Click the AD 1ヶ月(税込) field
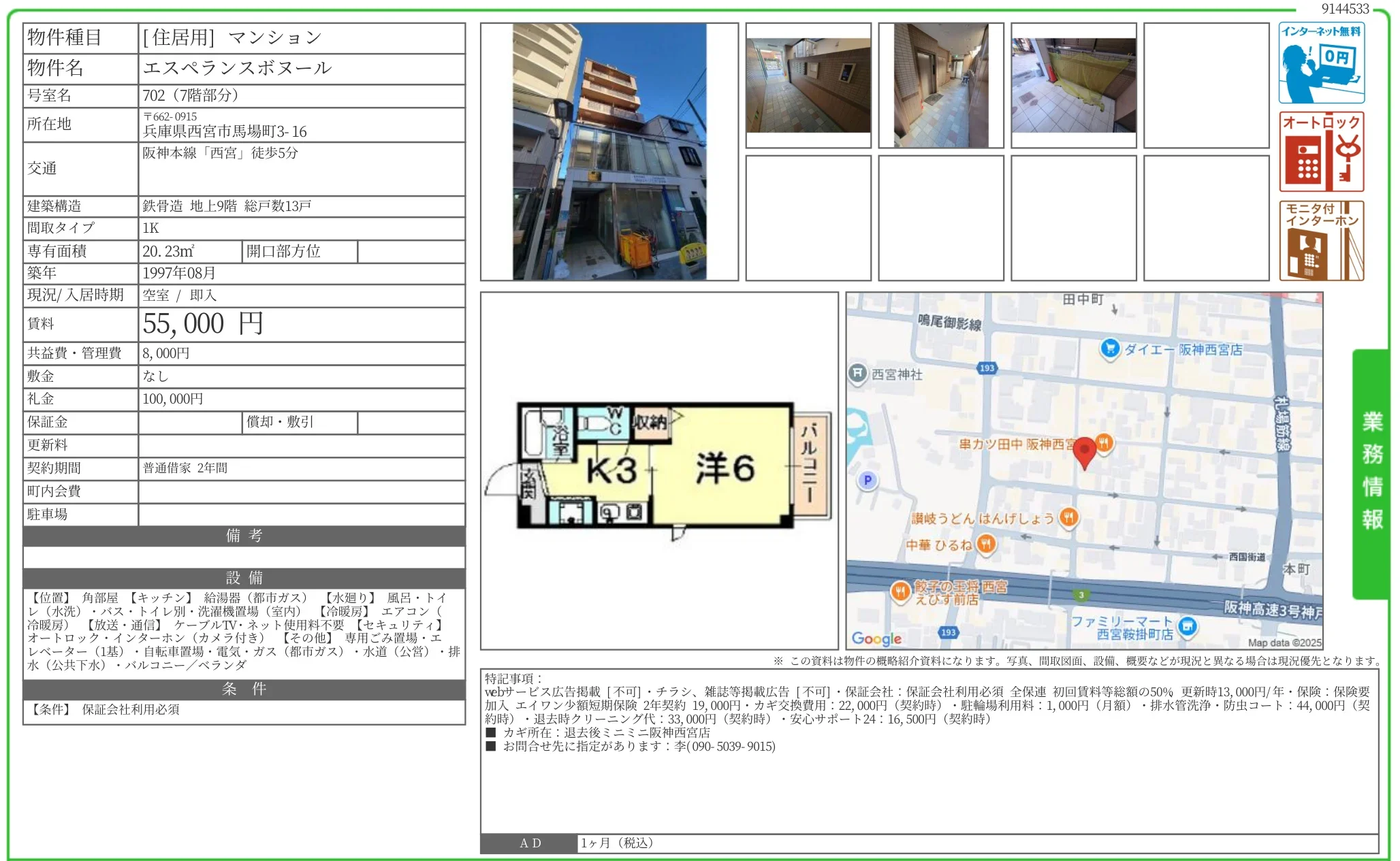The width and height of the screenshot is (1400, 861). tap(616, 843)
